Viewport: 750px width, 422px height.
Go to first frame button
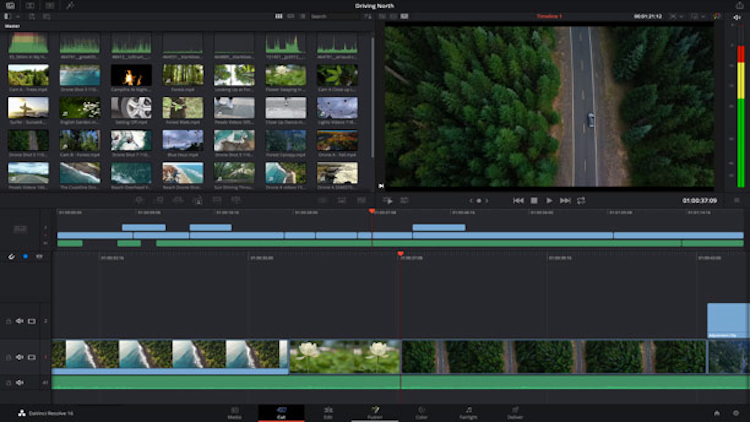click(x=518, y=200)
